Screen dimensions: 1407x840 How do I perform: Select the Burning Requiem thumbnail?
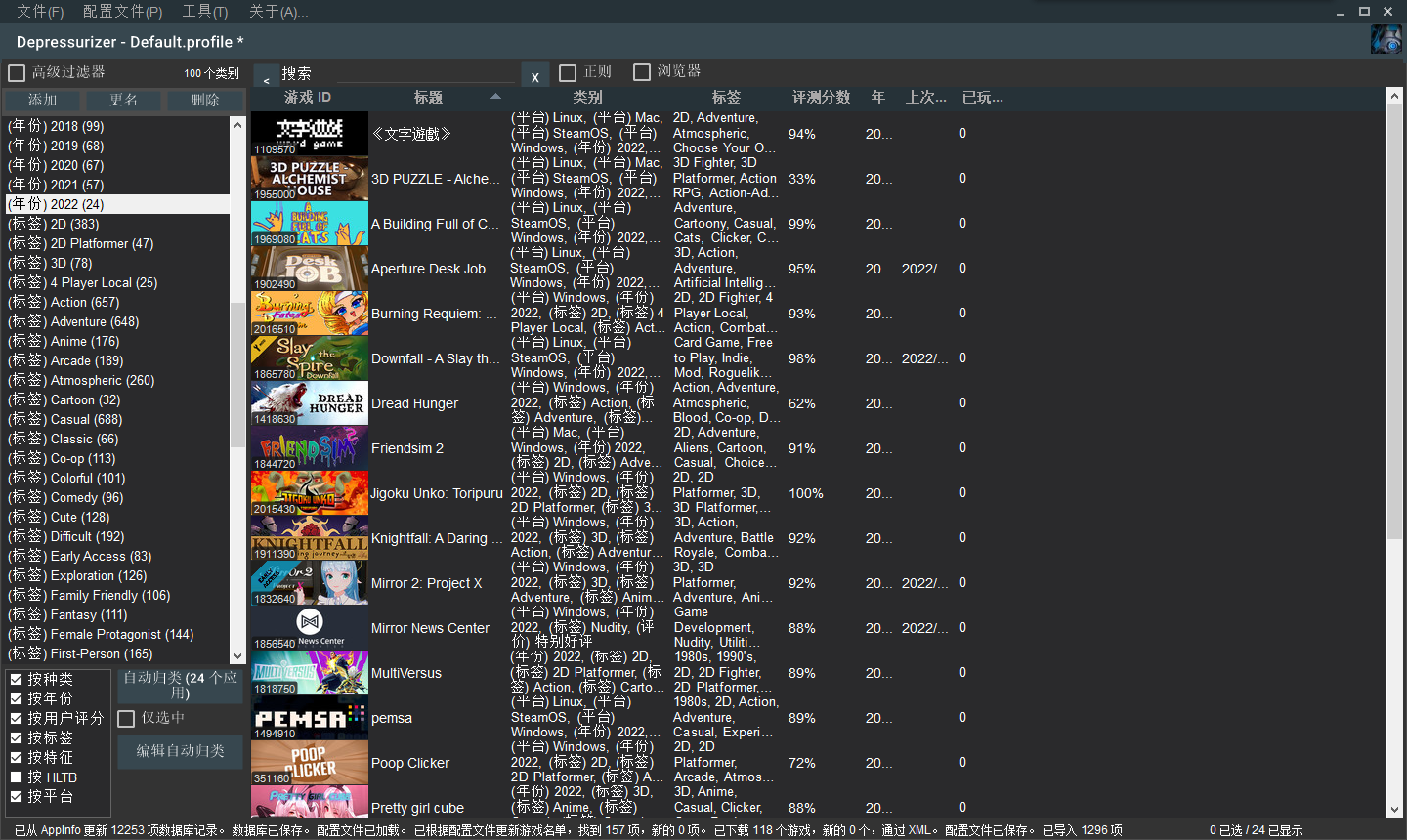point(310,314)
